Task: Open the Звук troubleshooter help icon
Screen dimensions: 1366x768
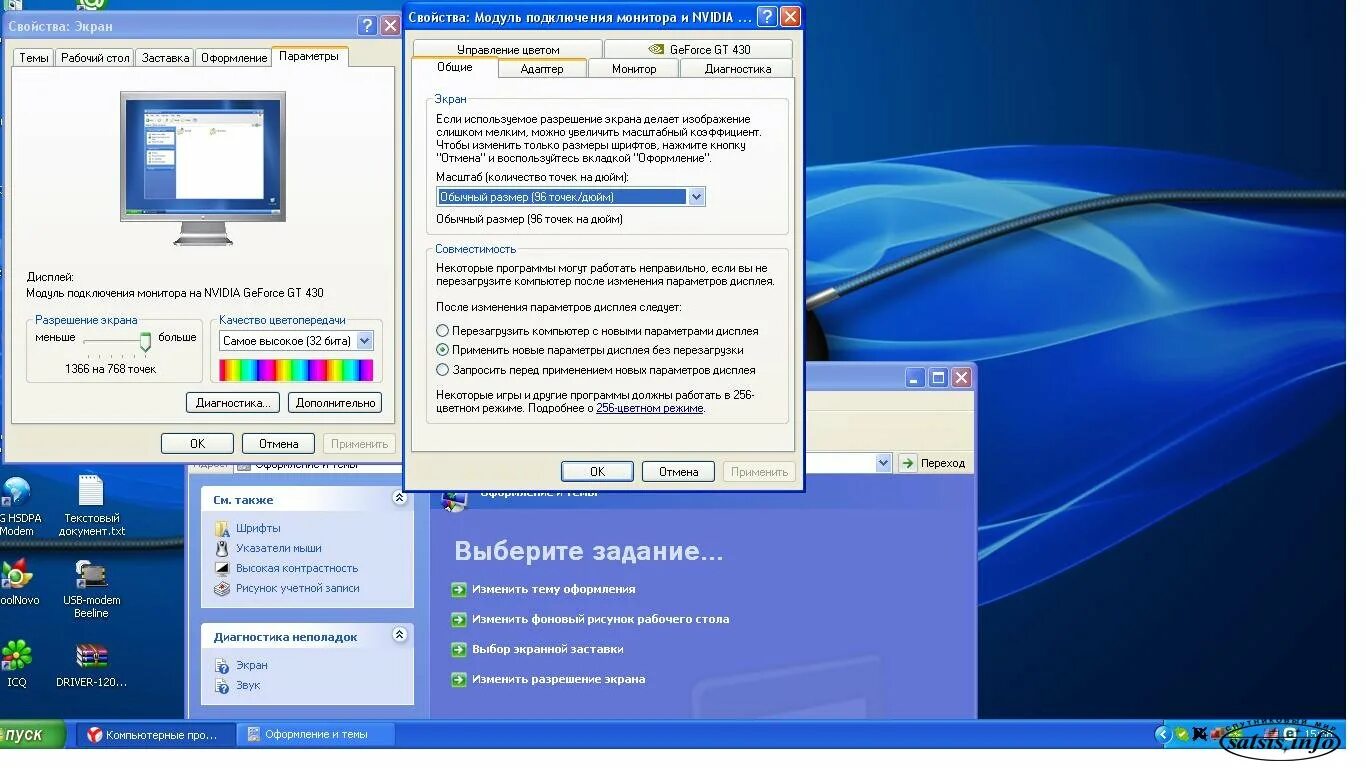Action: click(222, 685)
